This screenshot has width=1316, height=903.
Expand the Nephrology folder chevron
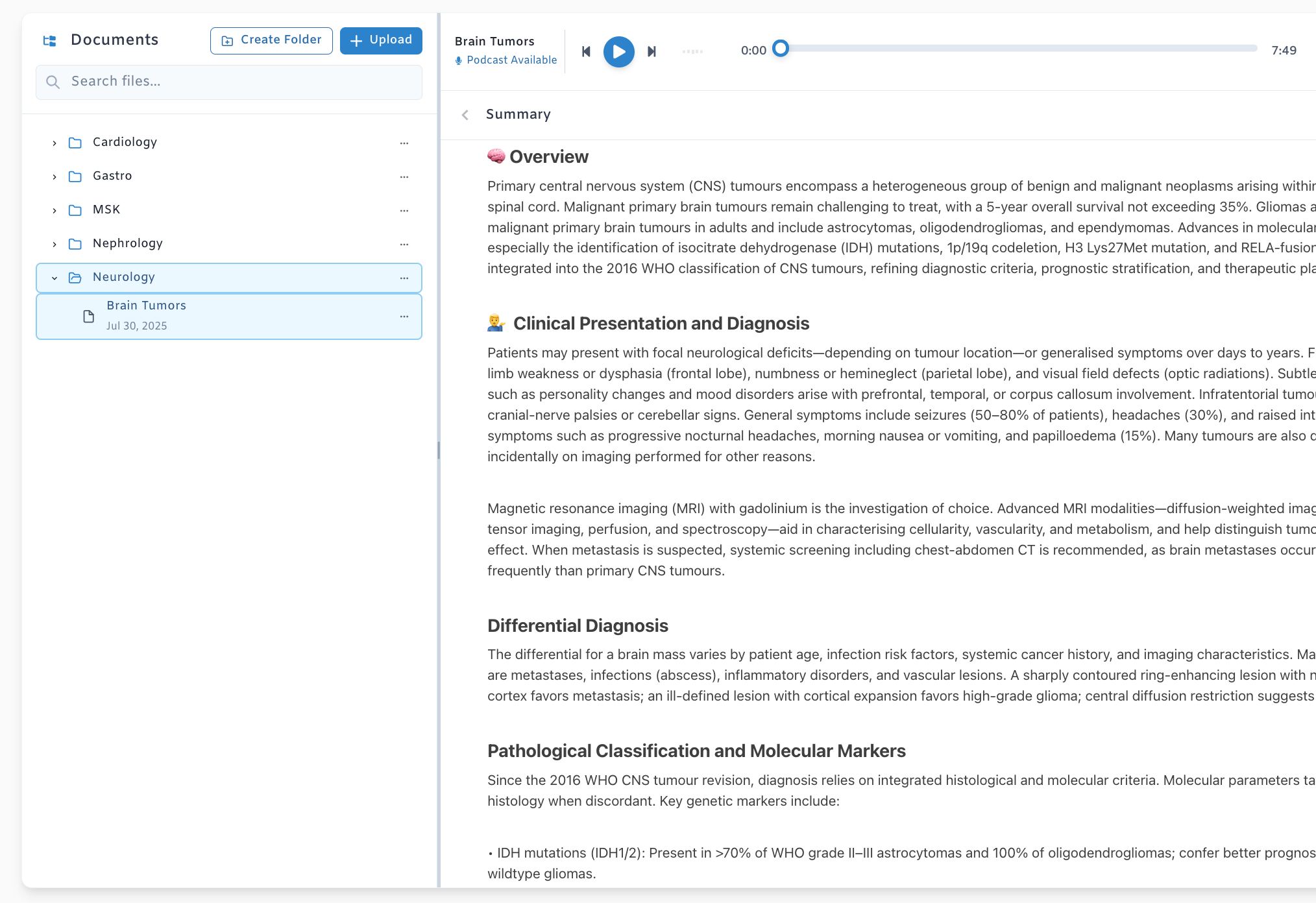55,244
